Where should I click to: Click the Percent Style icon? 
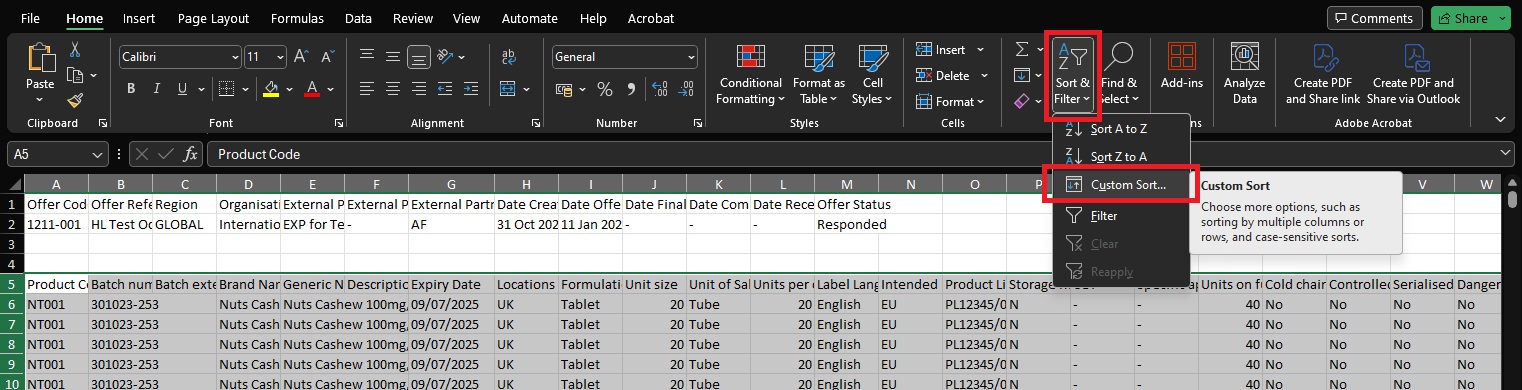[604, 89]
